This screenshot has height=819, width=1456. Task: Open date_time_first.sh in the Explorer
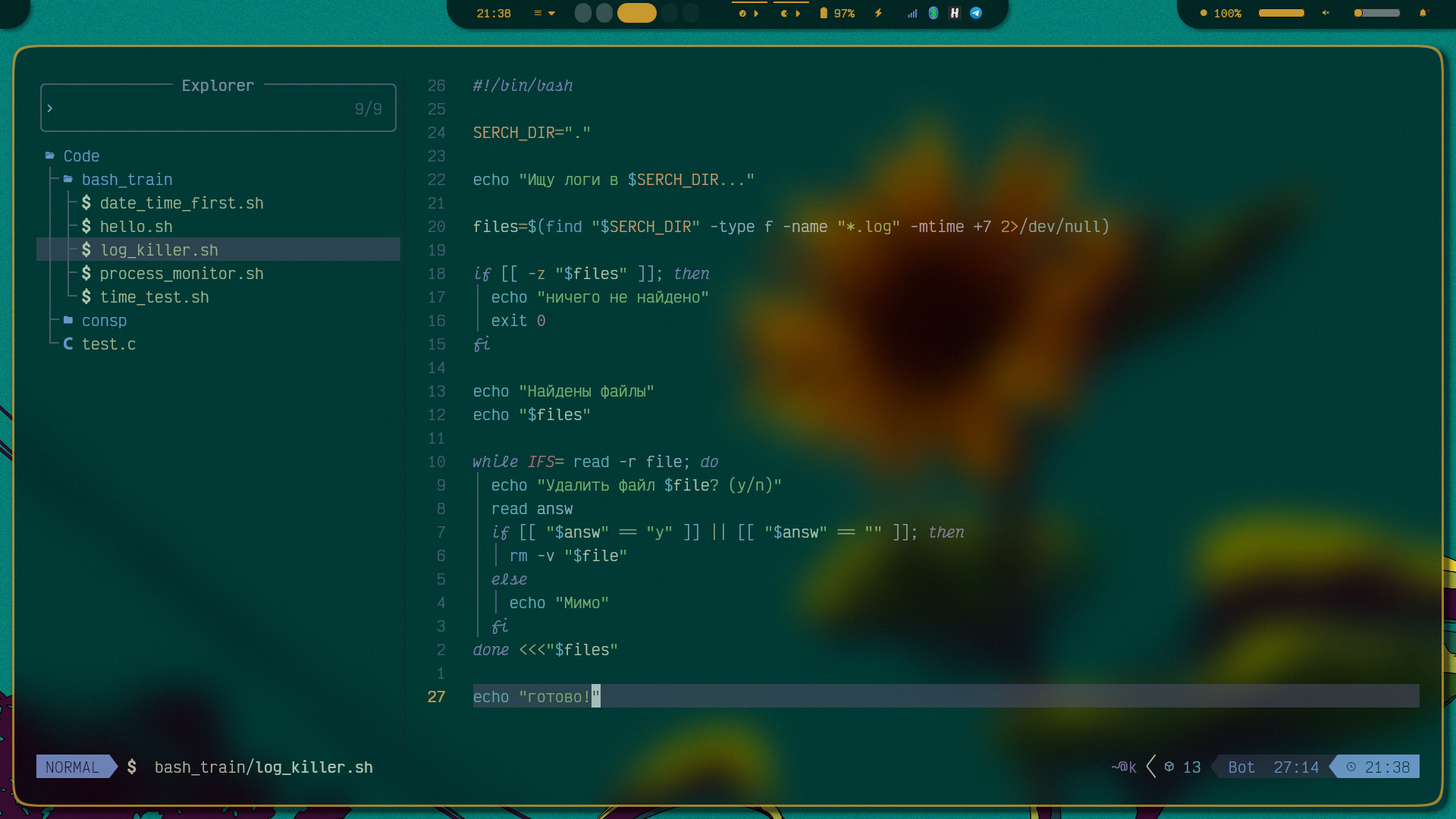click(x=182, y=202)
